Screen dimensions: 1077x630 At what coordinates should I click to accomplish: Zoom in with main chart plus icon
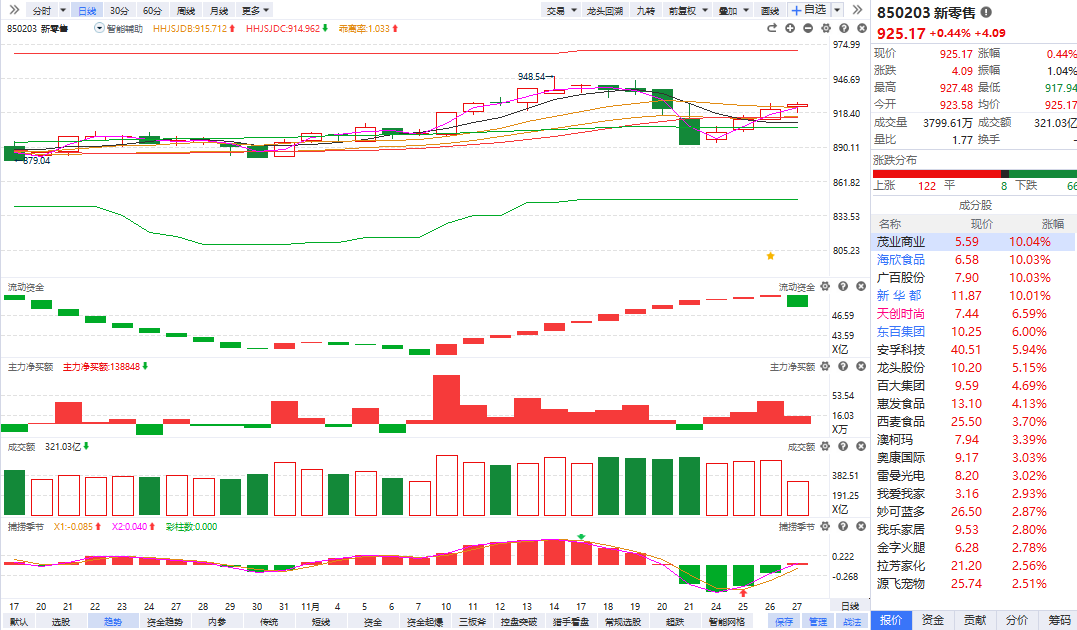click(790, 28)
